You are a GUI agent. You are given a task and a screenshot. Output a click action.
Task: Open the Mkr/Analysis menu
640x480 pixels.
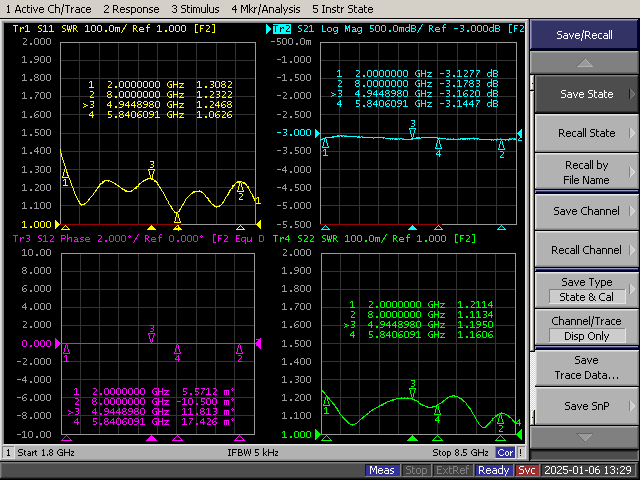click(x=265, y=8)
